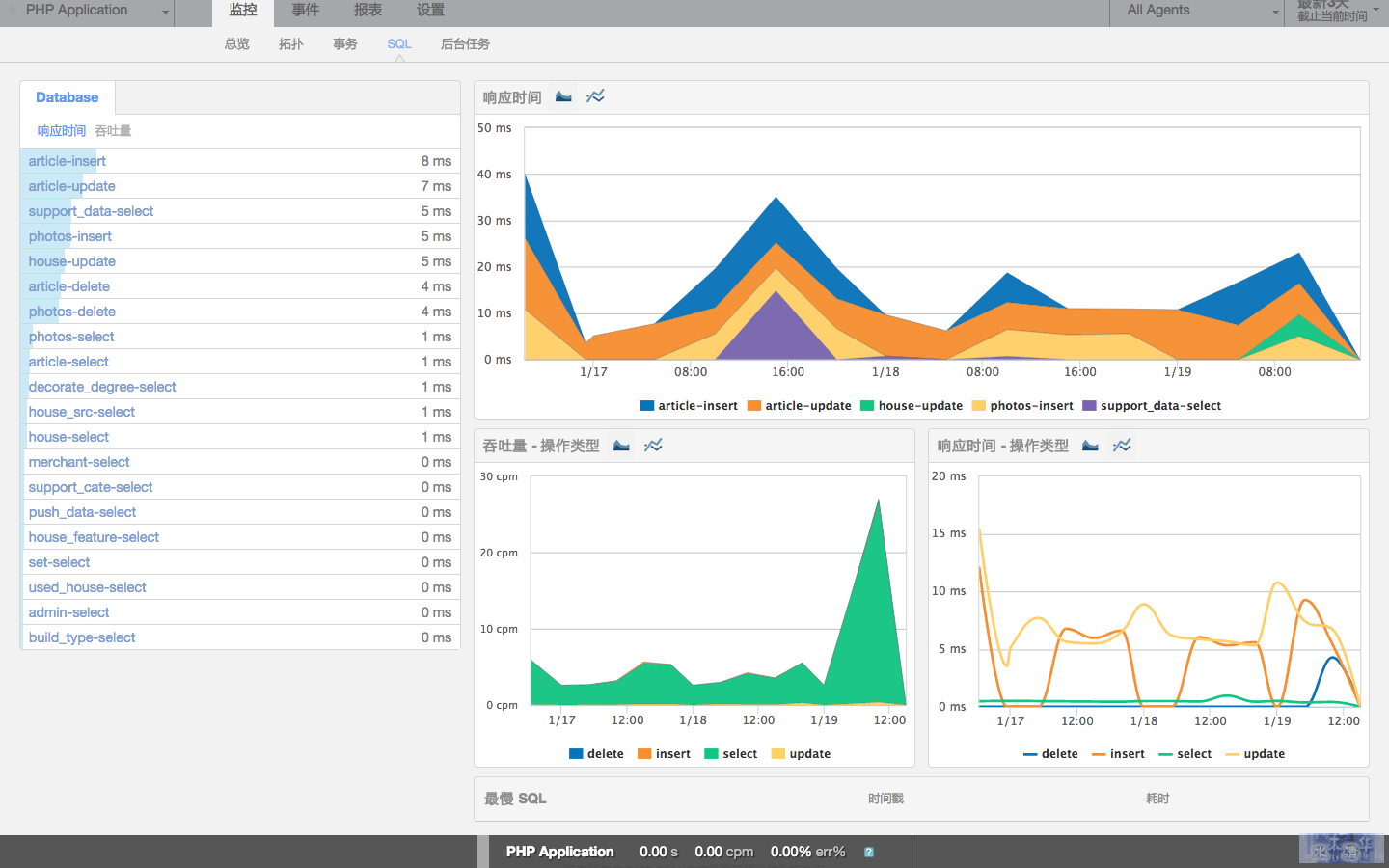Open support_data-select SQL entry
Screen dimensions: 1389x868
point(240,211)
